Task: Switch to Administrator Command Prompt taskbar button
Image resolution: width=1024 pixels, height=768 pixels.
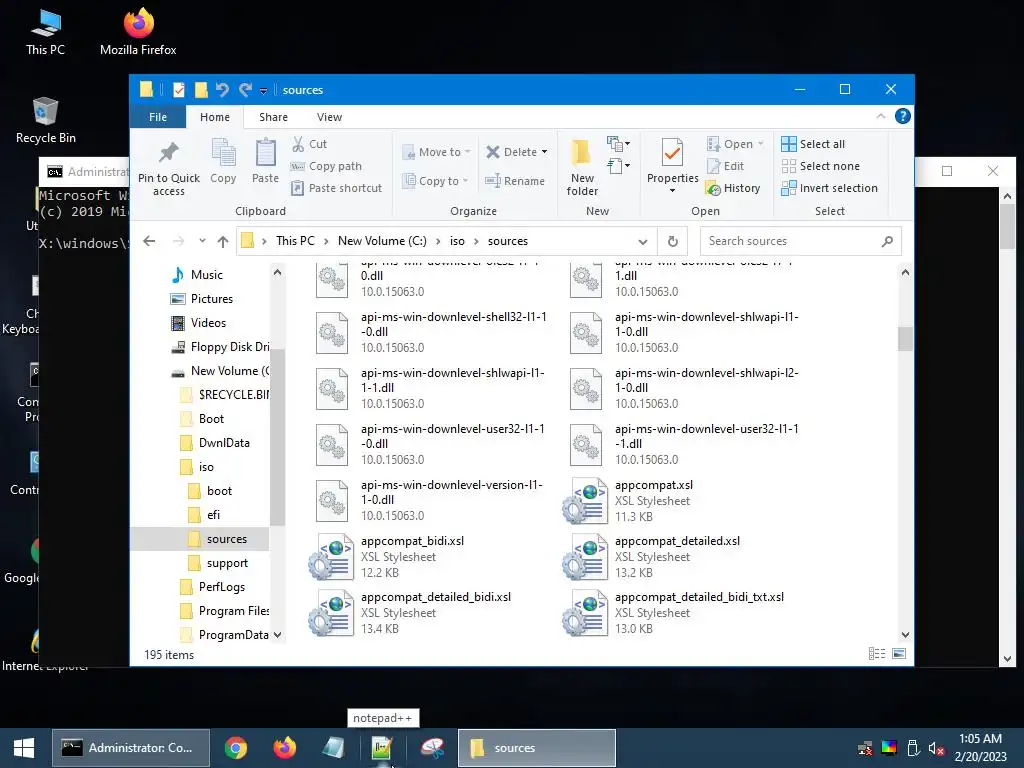Action: click(131, 748)
